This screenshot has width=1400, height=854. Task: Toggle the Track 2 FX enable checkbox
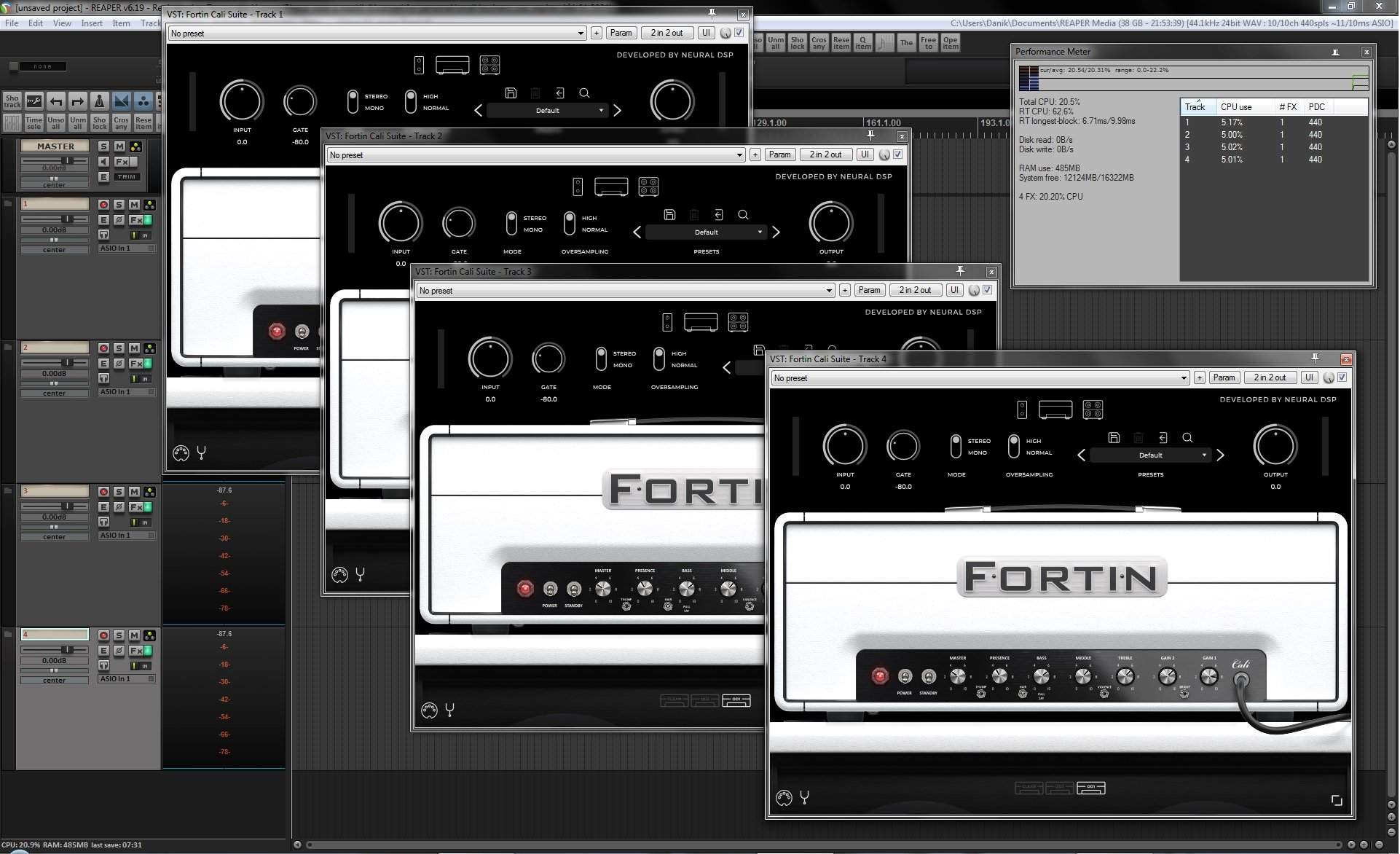tap(897, 154)
